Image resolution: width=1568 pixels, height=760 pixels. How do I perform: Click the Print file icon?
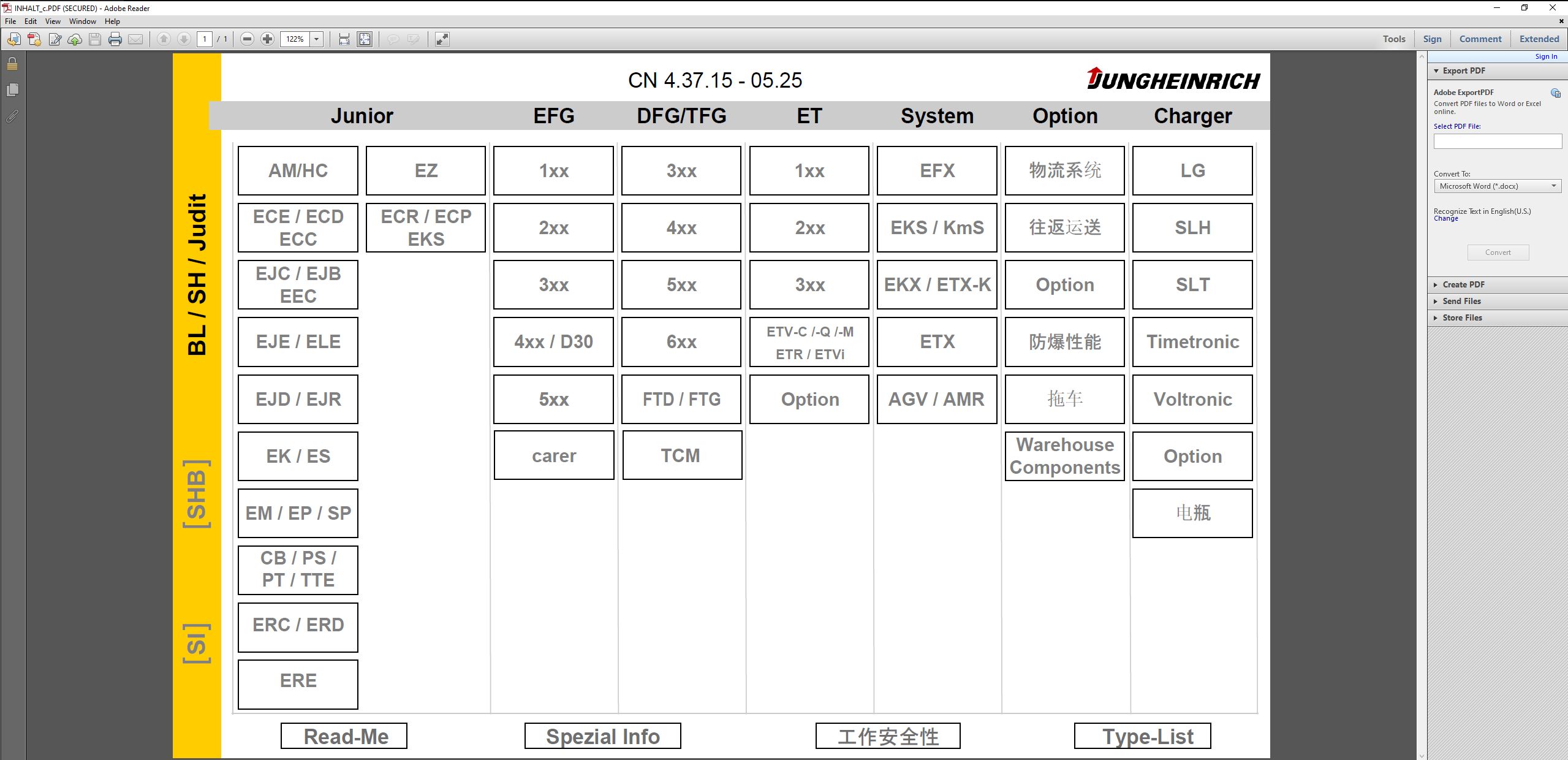(x=115, y=40)
